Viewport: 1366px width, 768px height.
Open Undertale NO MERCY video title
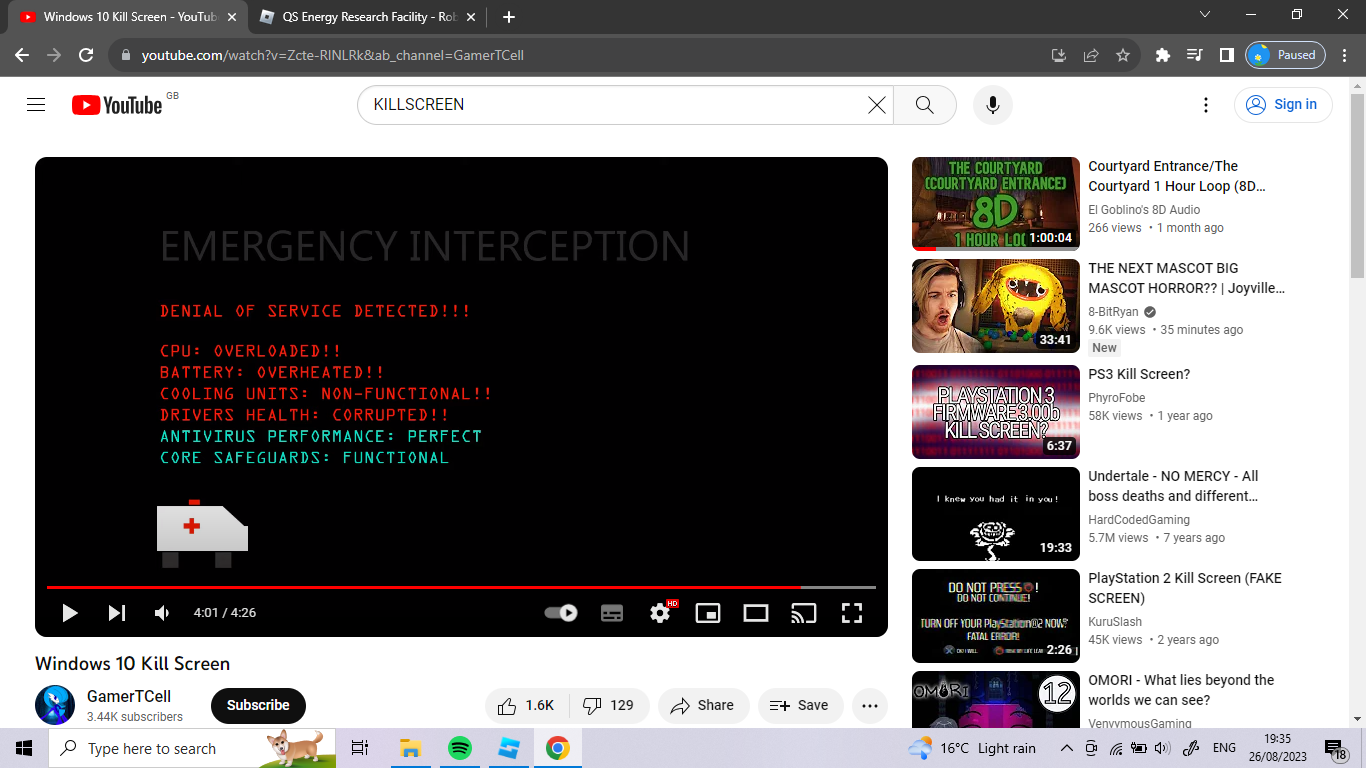click(x=1174, y=486)
